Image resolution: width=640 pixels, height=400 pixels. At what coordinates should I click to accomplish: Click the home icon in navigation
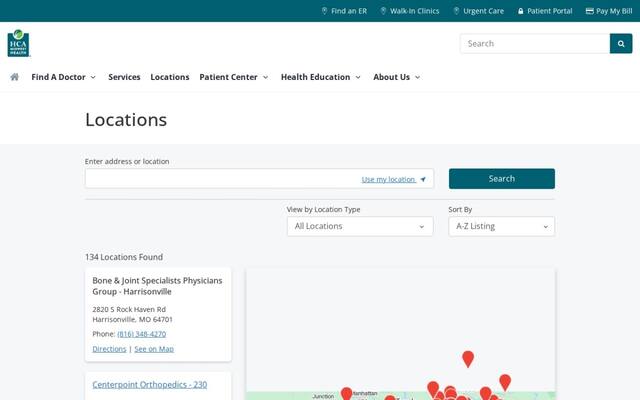pyautogui.click(x=14, y=77)
